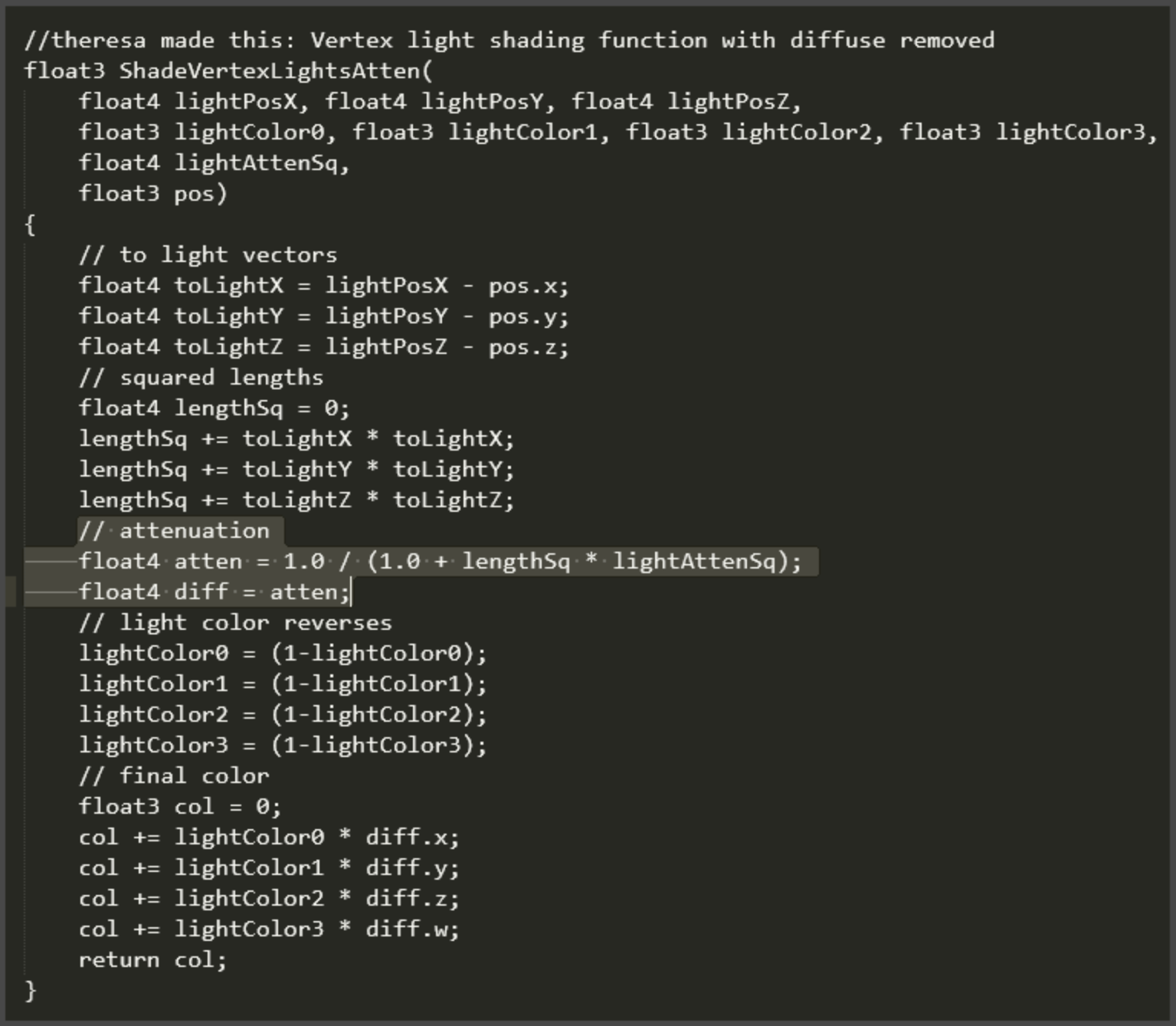Click 'diff.w' in the last col line

407,929
